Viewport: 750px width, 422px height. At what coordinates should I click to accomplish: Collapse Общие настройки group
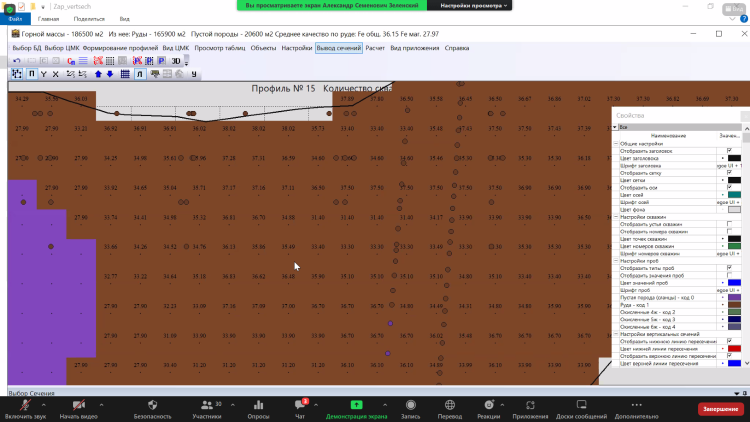point(616,143)
